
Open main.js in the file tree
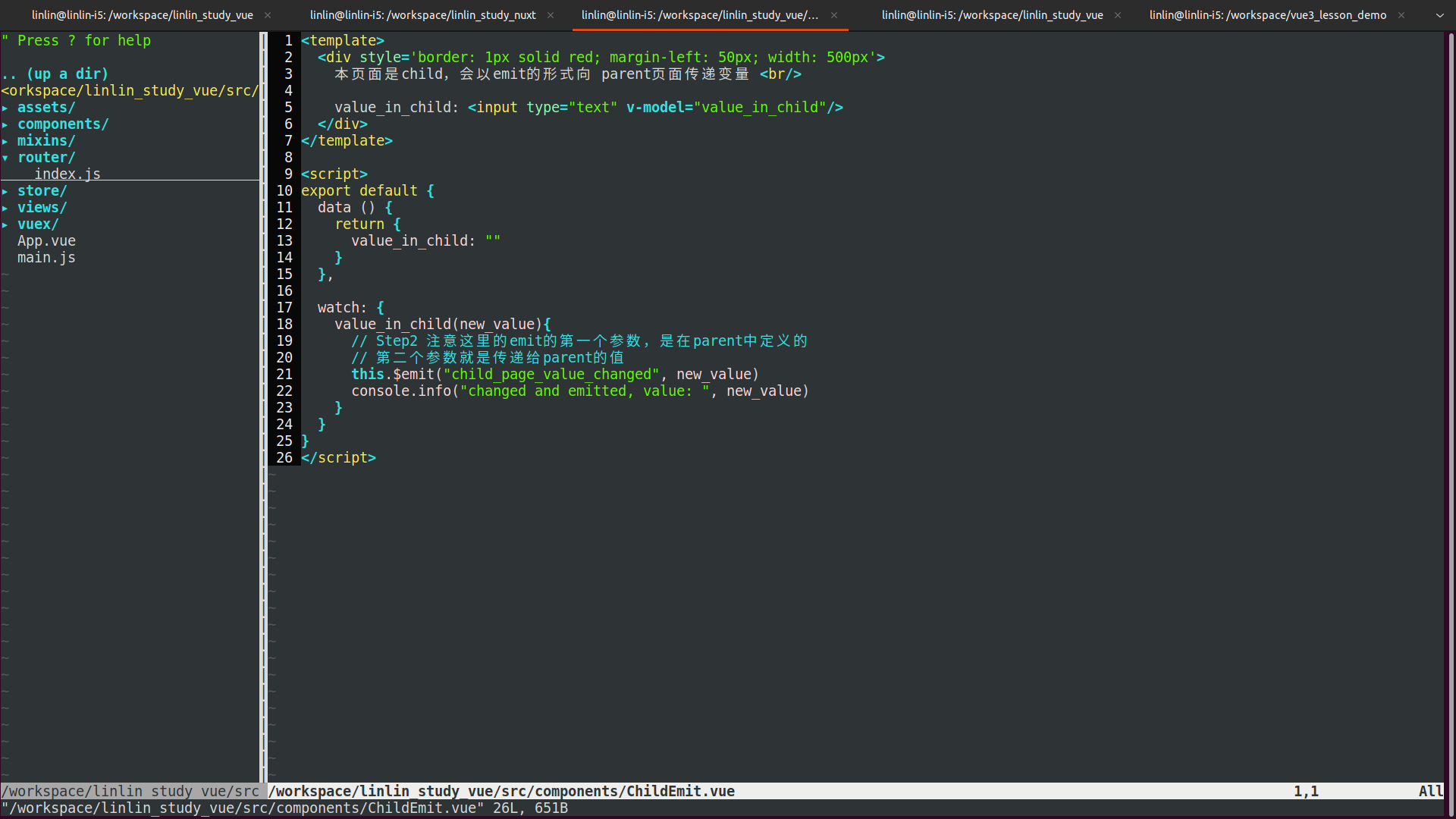tap(46, 258)
